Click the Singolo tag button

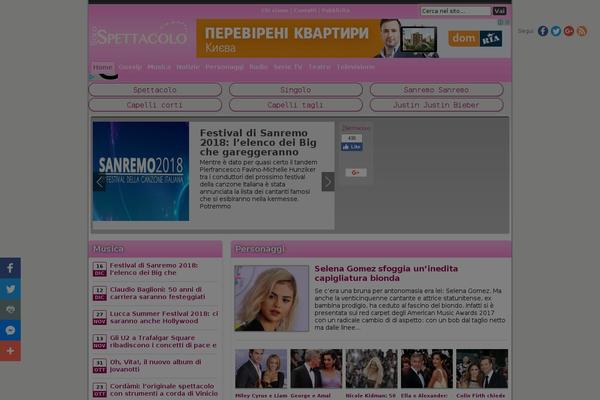pos(296,90)
